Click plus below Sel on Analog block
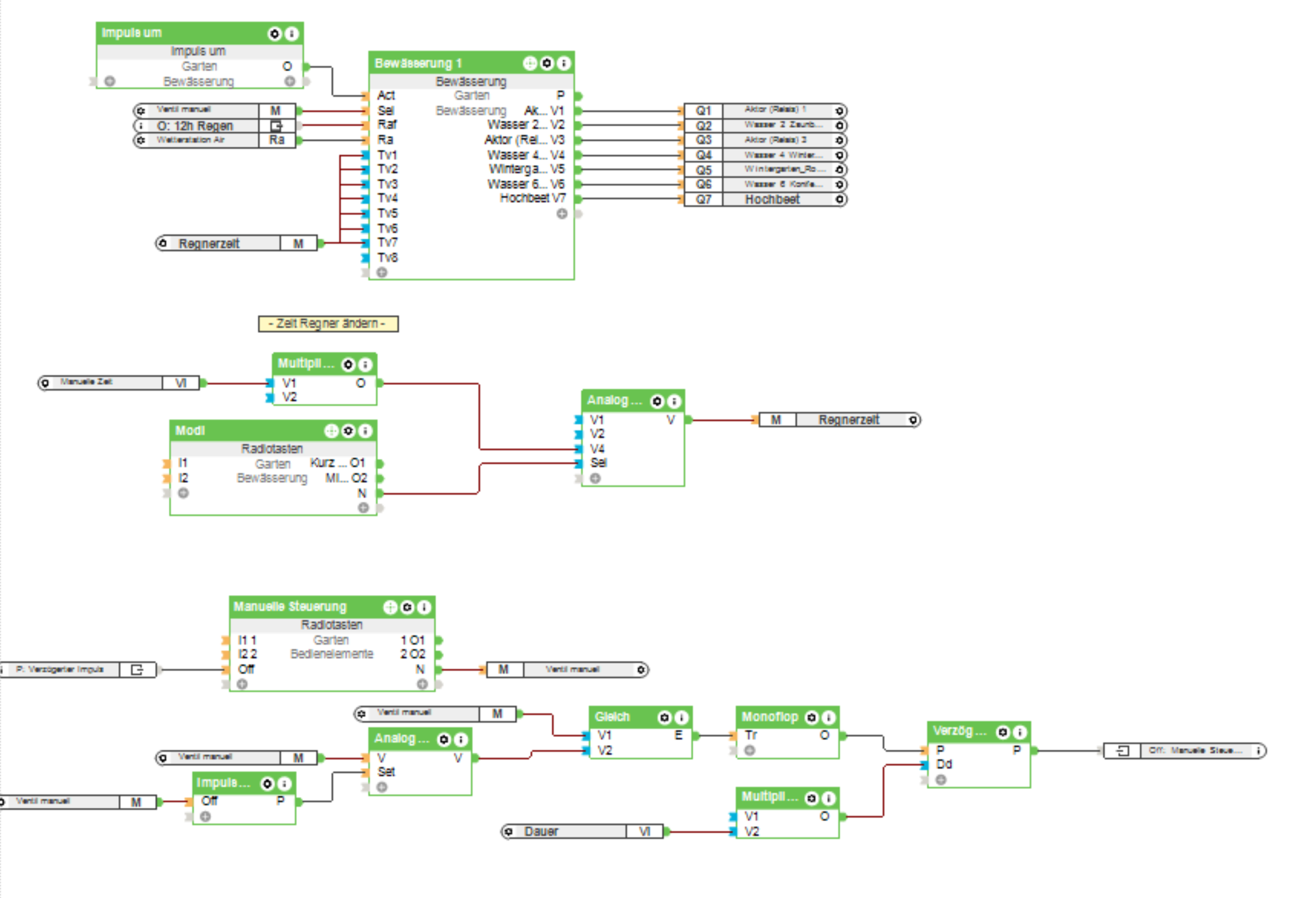The width and height of the screenshot is (1316, 898). [595, 478]
